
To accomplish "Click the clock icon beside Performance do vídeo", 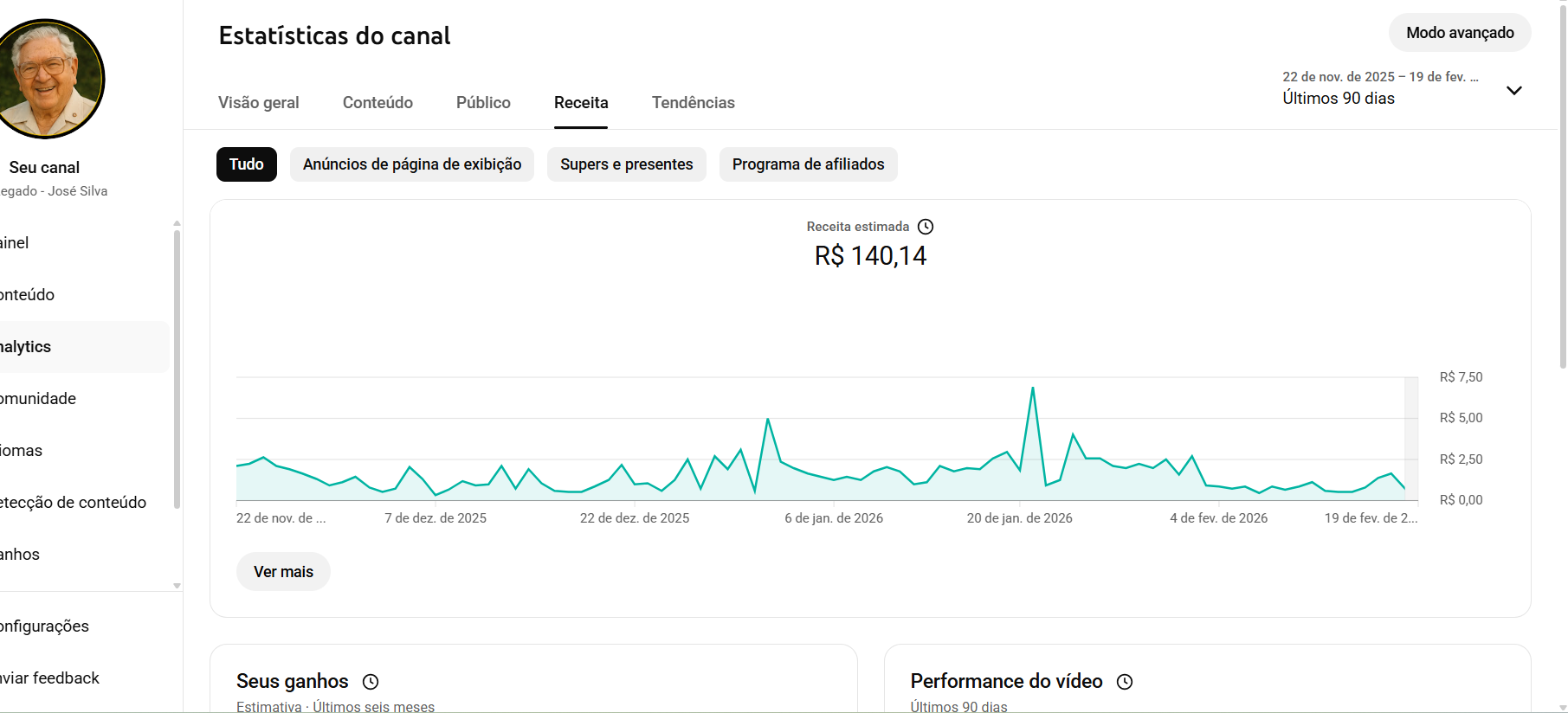I will [1125, 682].
